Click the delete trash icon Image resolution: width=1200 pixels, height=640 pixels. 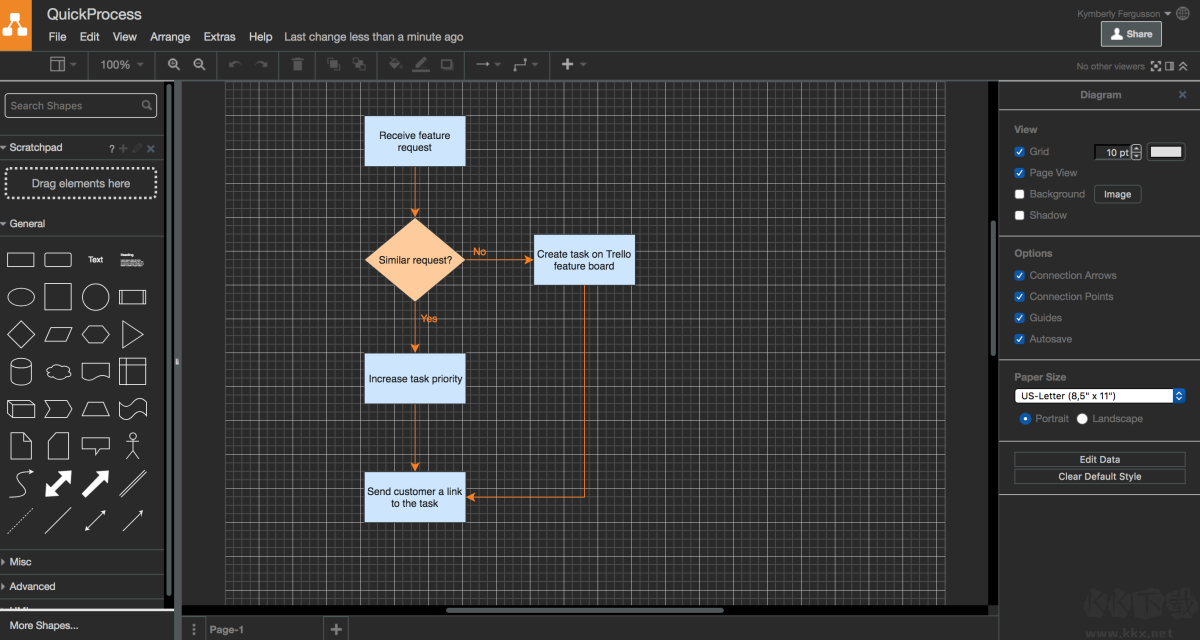click(297, 64)
